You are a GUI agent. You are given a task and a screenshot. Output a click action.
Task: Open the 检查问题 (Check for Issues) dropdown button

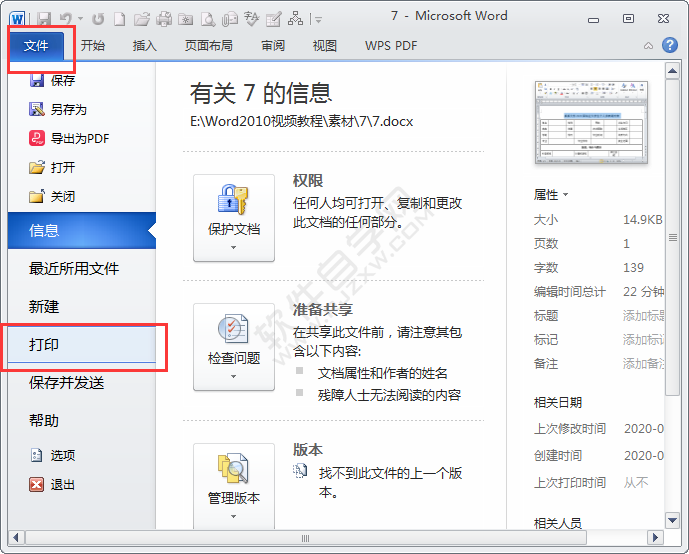coord(234,347)
